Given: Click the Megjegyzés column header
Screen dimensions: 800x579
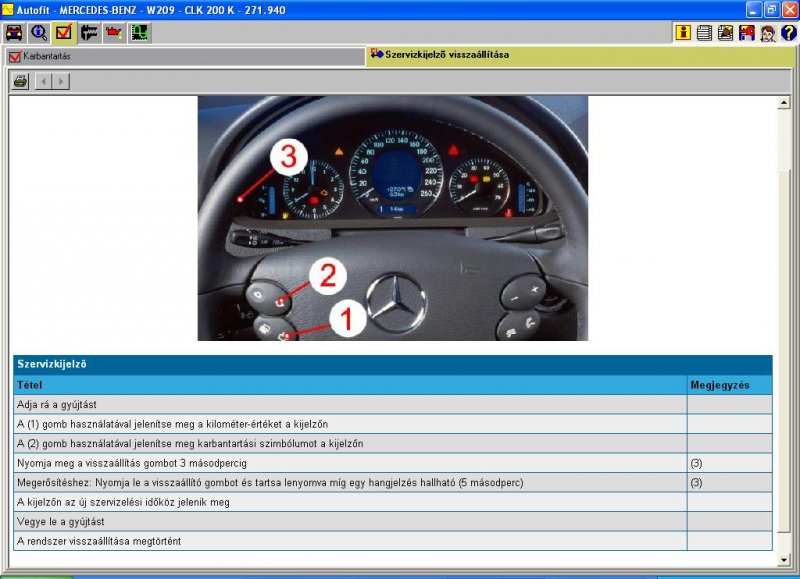Looking at the screenshot, I should pos(730,385).
